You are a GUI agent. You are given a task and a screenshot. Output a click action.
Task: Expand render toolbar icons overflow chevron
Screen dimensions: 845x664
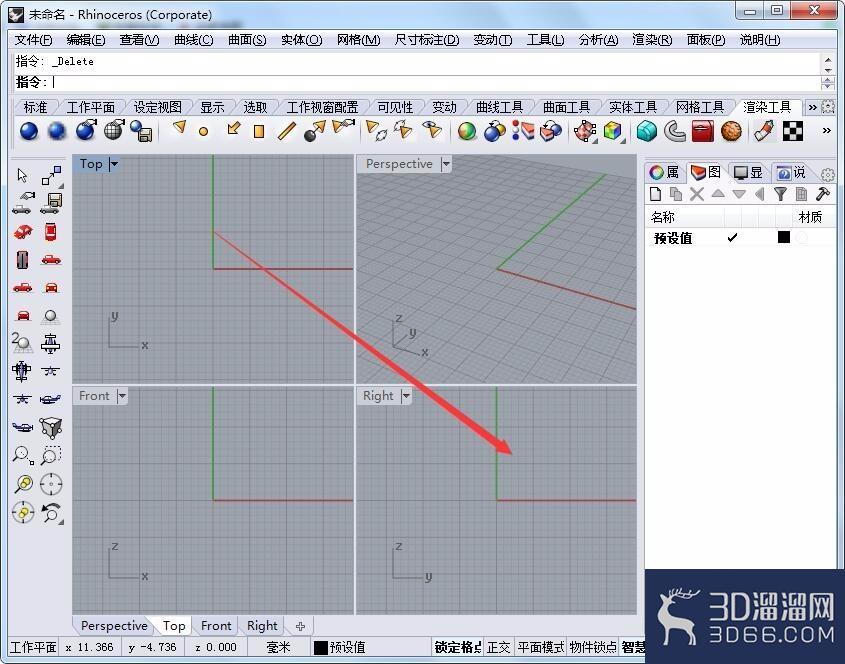click(x=826, y=130)
